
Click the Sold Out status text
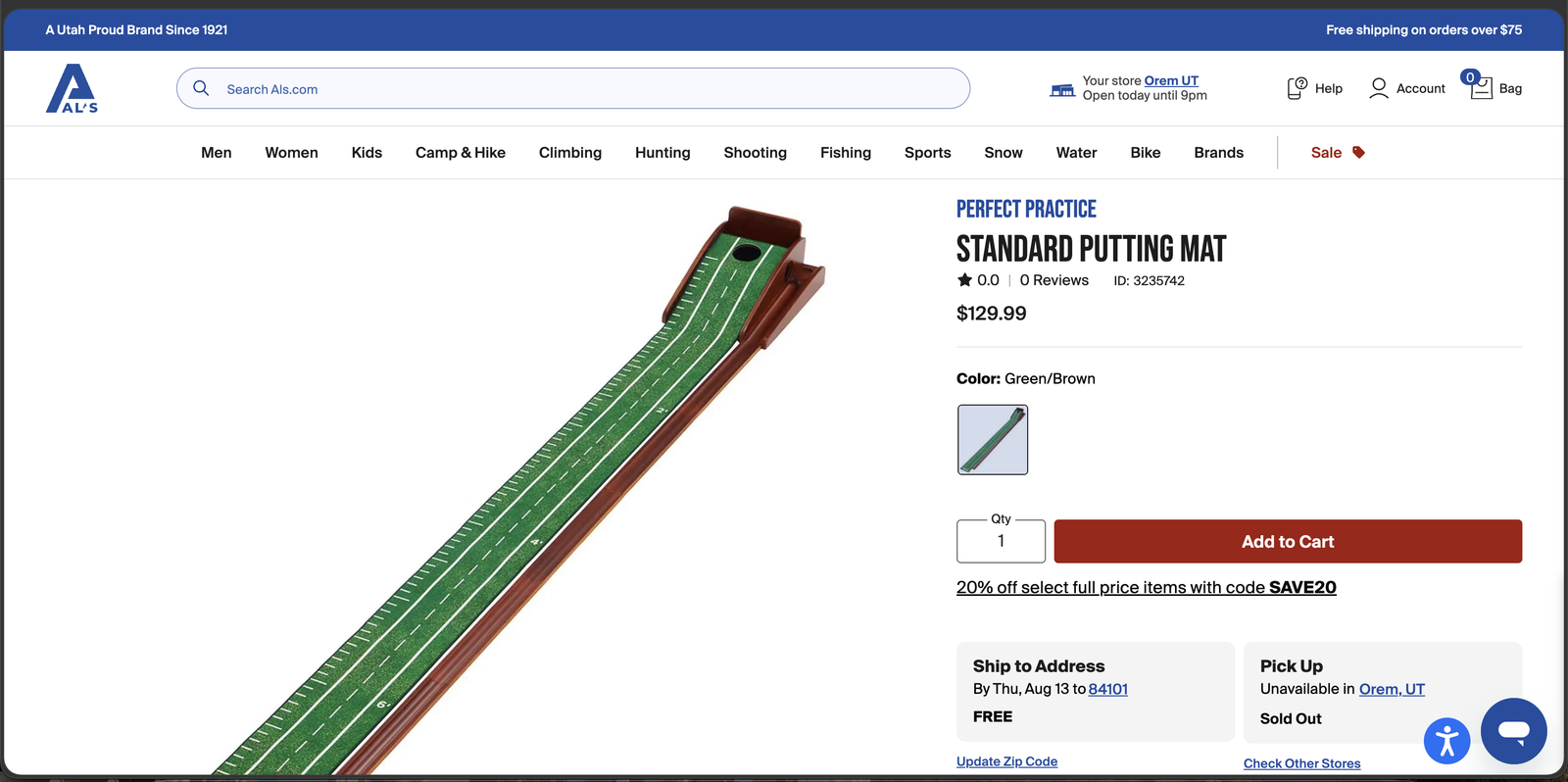click(1291, 718)
